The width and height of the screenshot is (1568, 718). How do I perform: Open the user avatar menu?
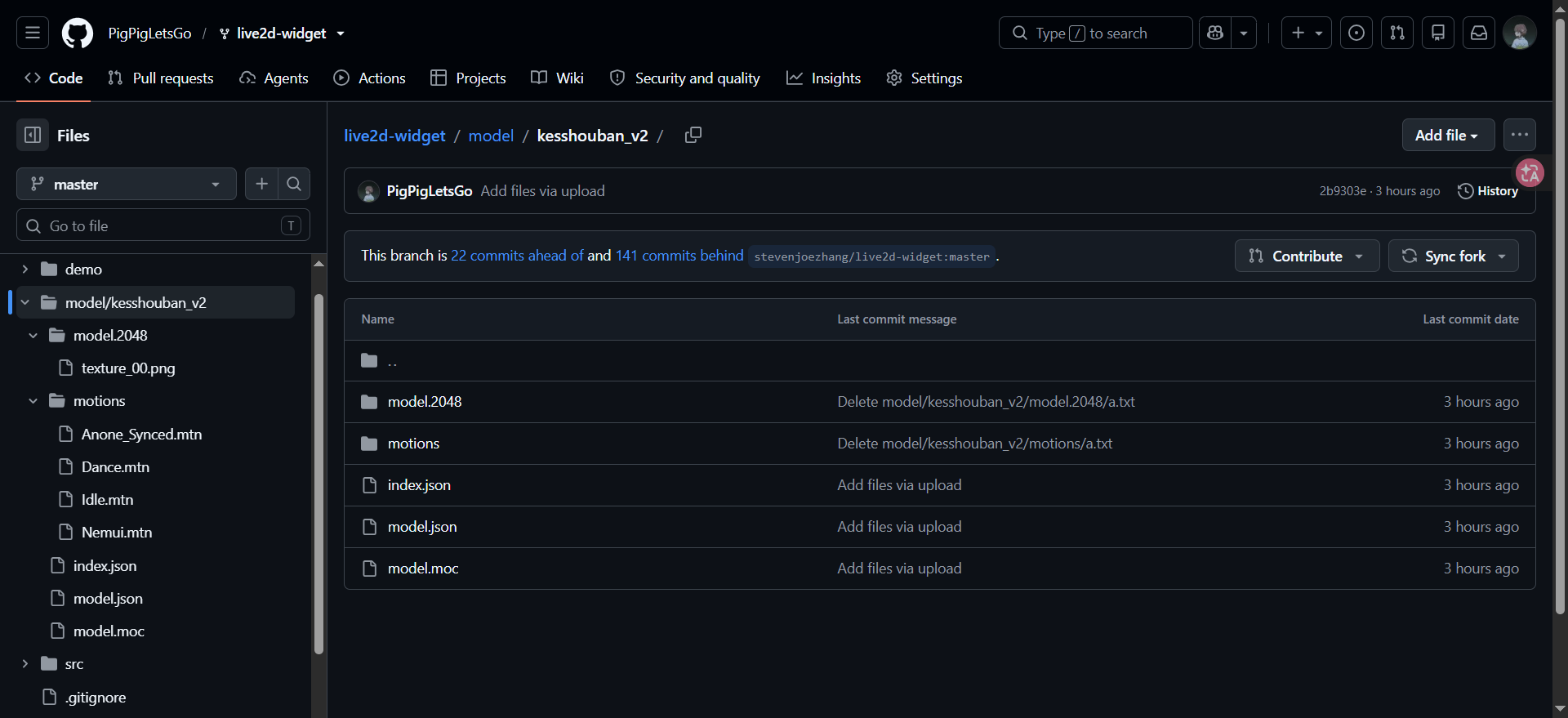1520,33
